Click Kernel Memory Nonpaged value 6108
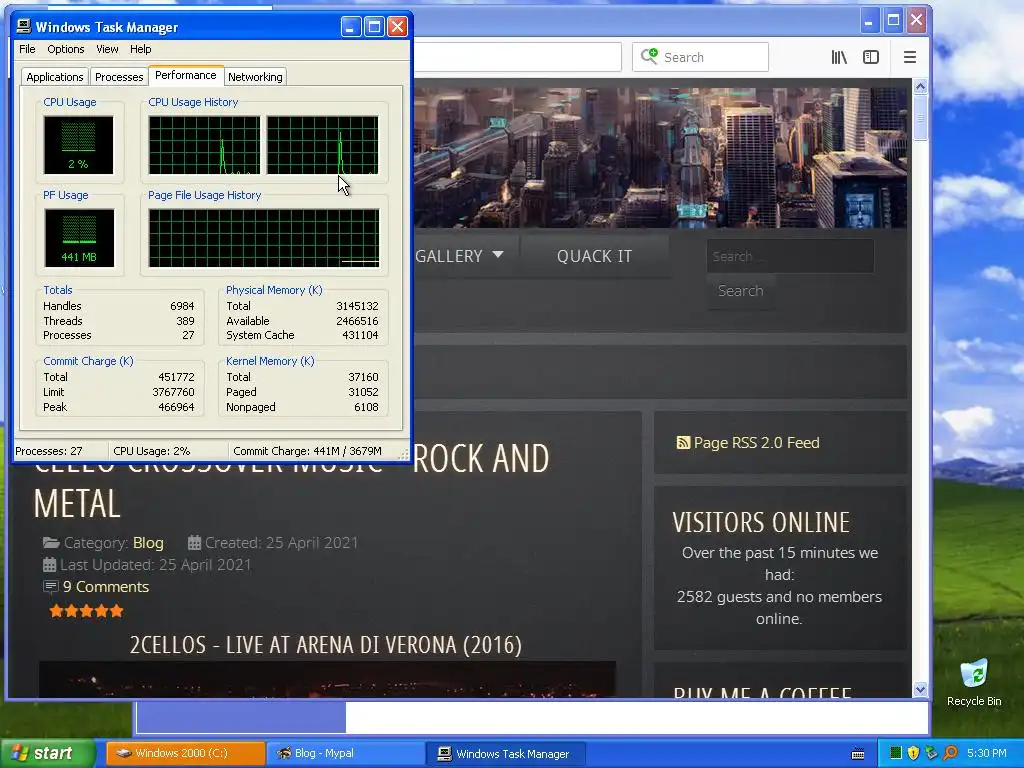 click(366, 407)
